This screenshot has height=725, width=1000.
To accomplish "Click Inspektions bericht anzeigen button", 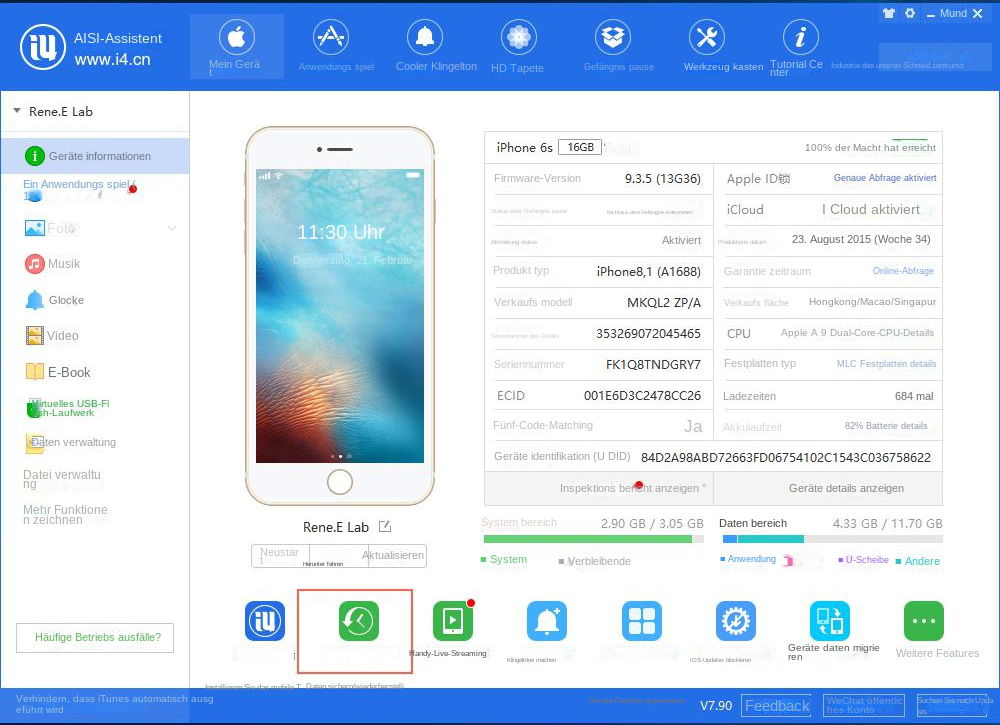I will click(x=599, y=488).
